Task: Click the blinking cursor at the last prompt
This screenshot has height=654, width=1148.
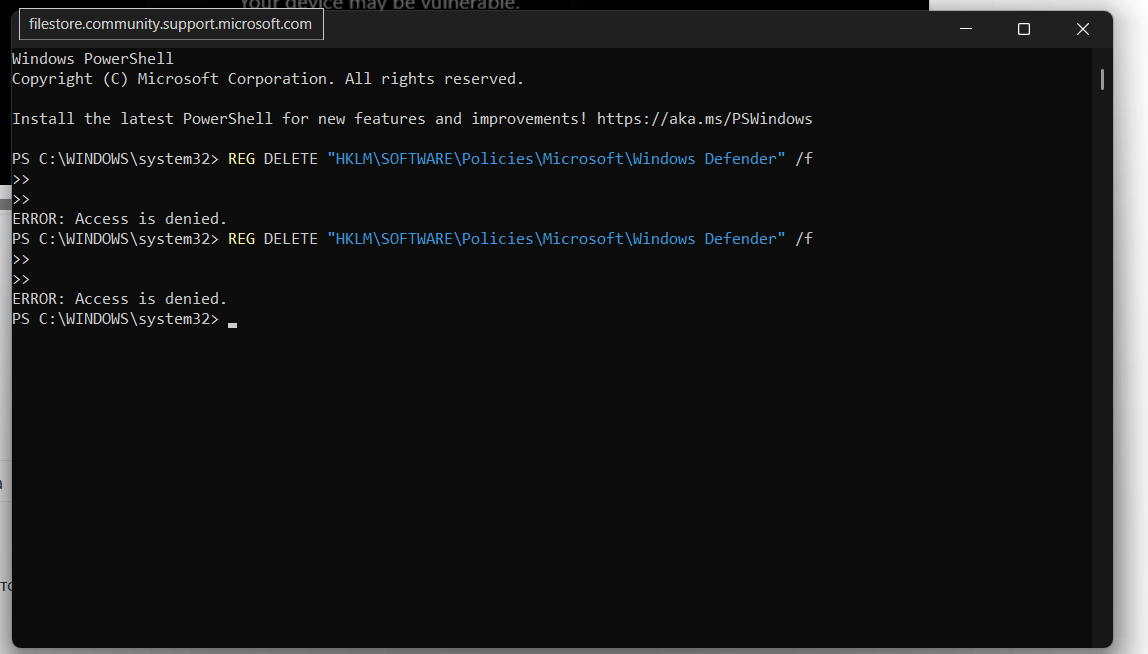Action: pyautogui.click(x=232, y=324)
